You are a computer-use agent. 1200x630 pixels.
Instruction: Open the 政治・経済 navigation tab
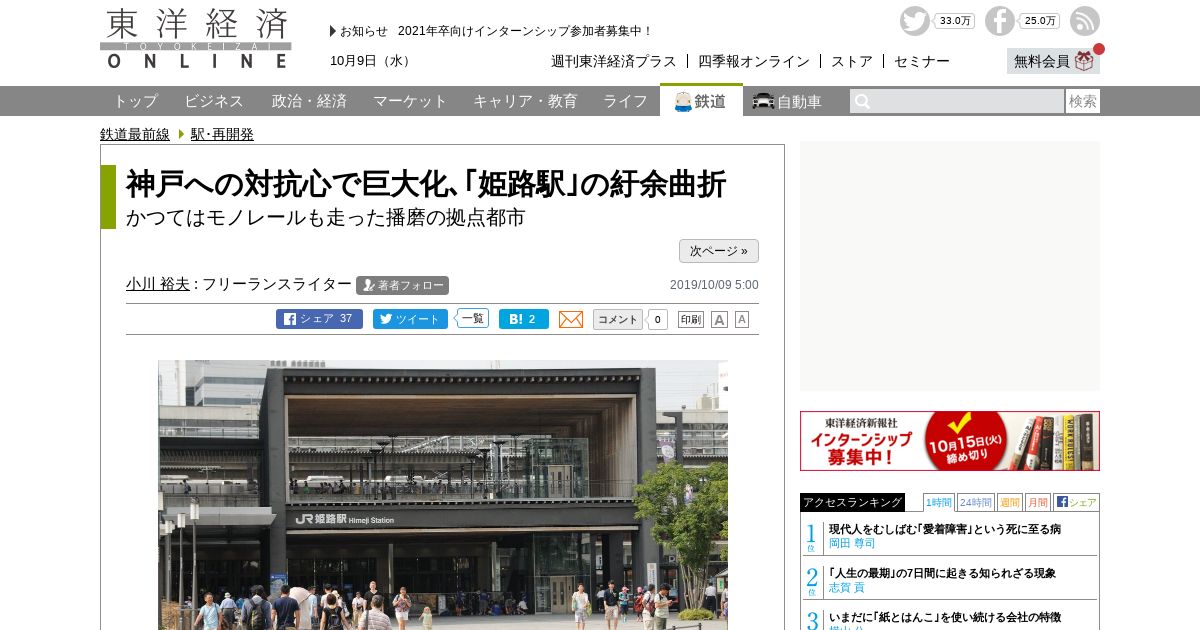pyautogui.click(x=309, y=101)
